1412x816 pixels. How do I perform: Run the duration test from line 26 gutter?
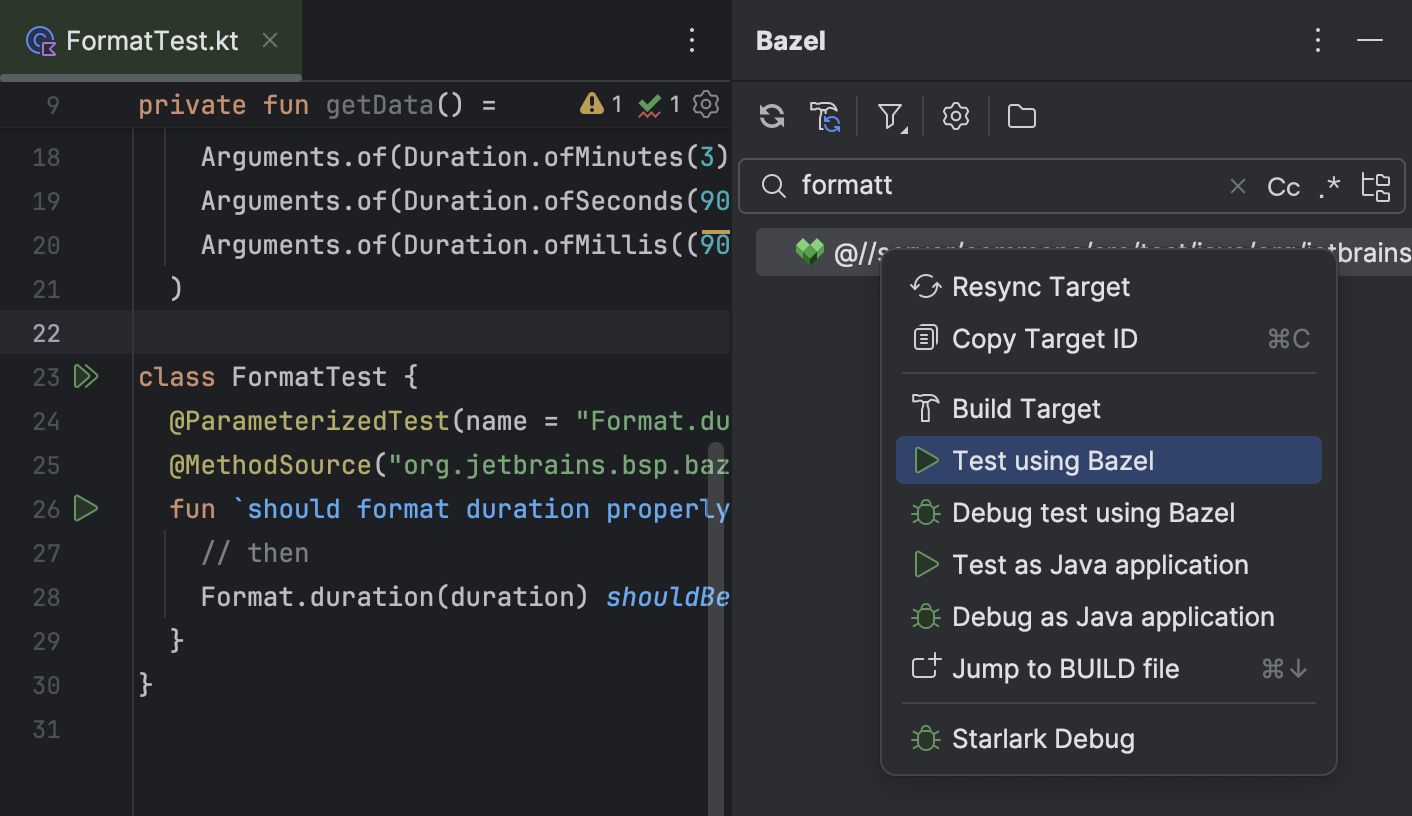pos(86,509)
